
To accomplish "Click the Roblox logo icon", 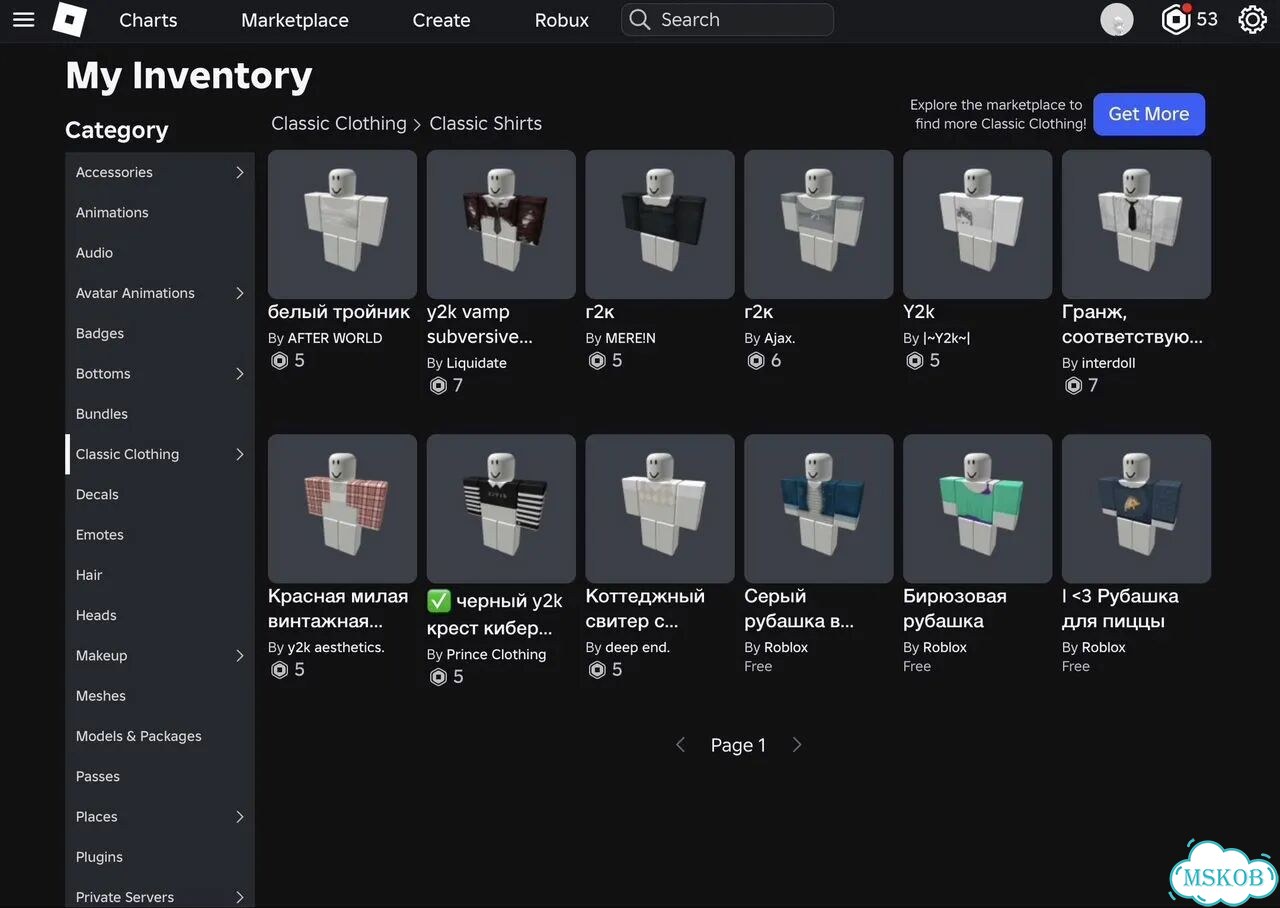I will tap(69, 20).
